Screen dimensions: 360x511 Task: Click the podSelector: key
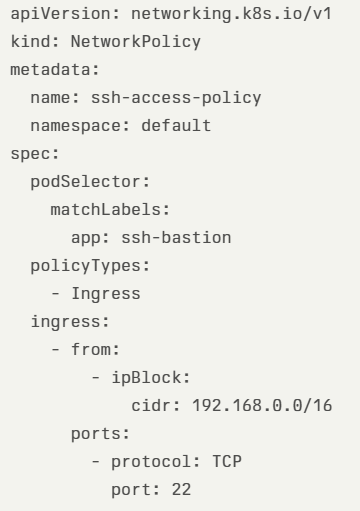[x=90, y=182]
